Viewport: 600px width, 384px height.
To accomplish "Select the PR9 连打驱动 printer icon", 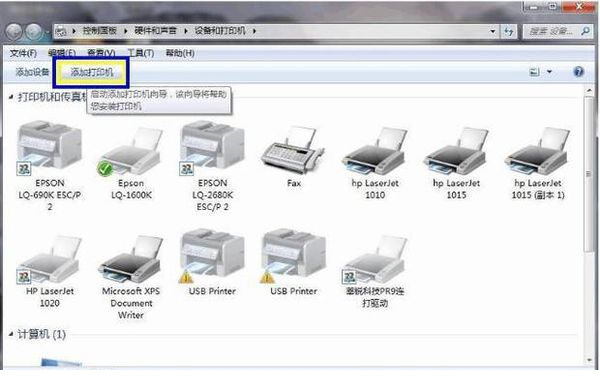I will click(375, 259).
